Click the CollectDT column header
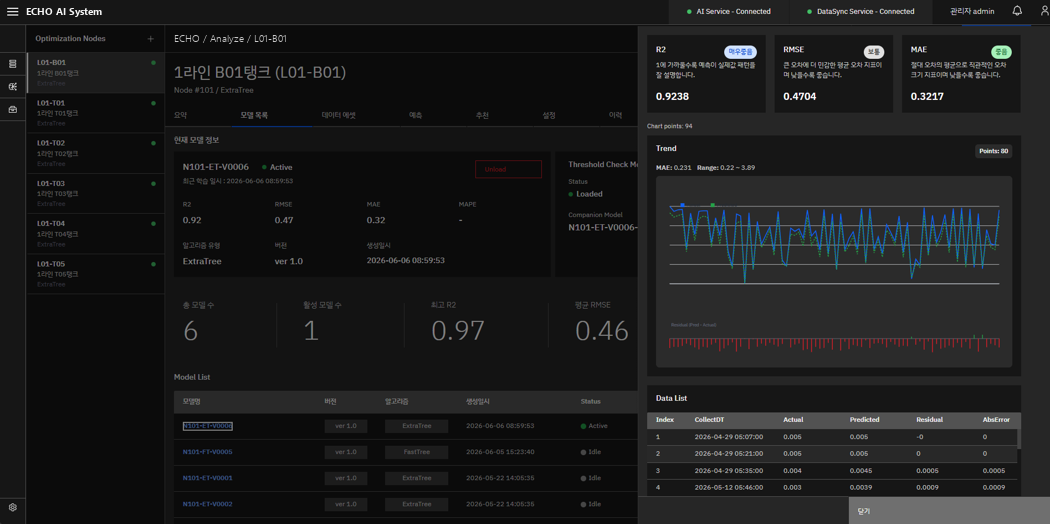 [710, 420]
